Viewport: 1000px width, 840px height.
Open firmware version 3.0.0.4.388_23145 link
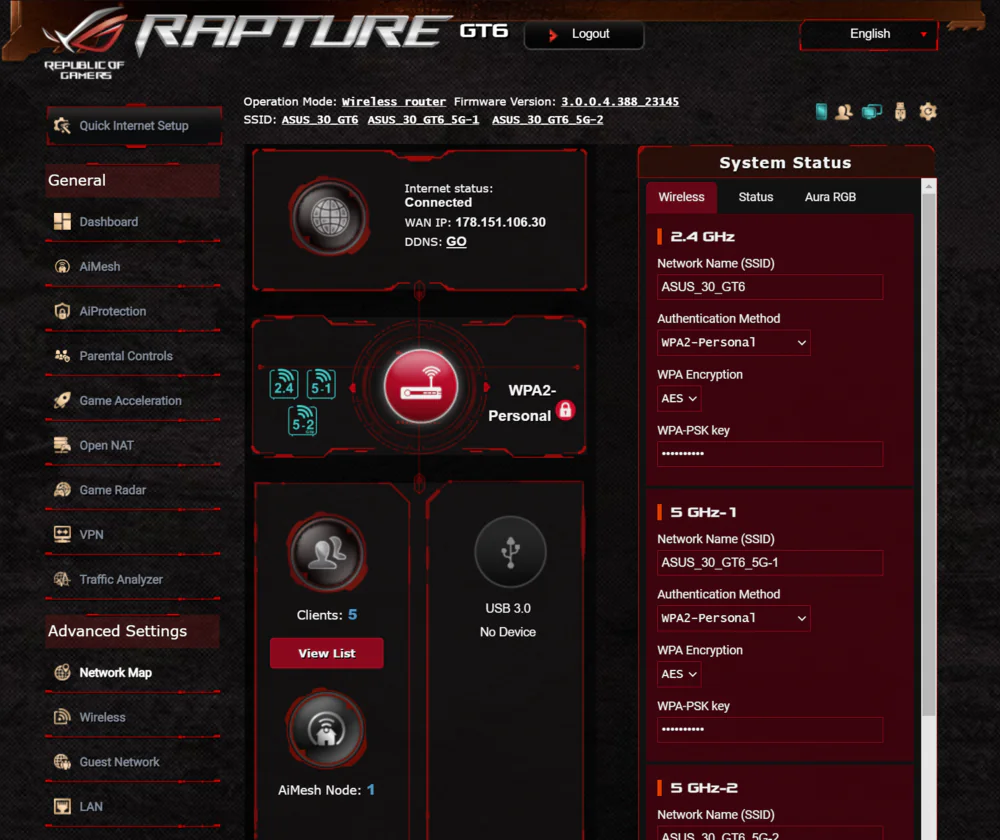click(x=620, y=102)
